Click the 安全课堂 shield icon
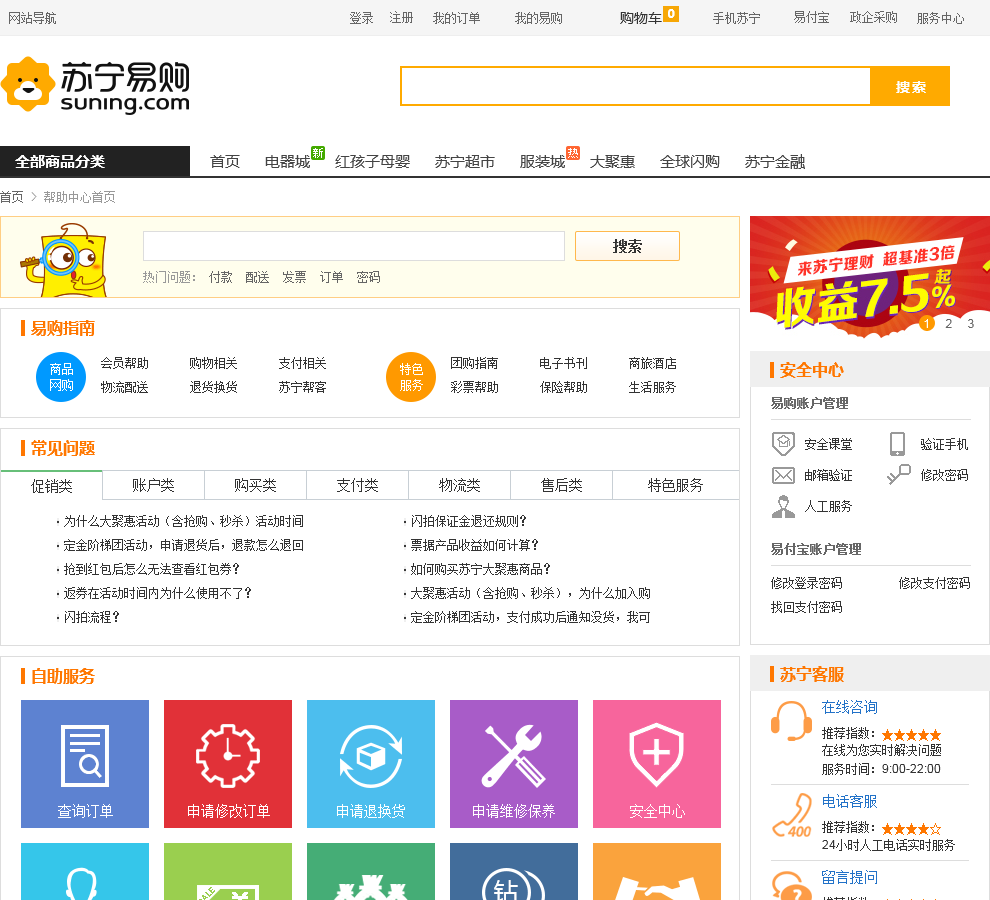Image resolution: width=990 pixels, height=900 pixels. tap(783, 444)
